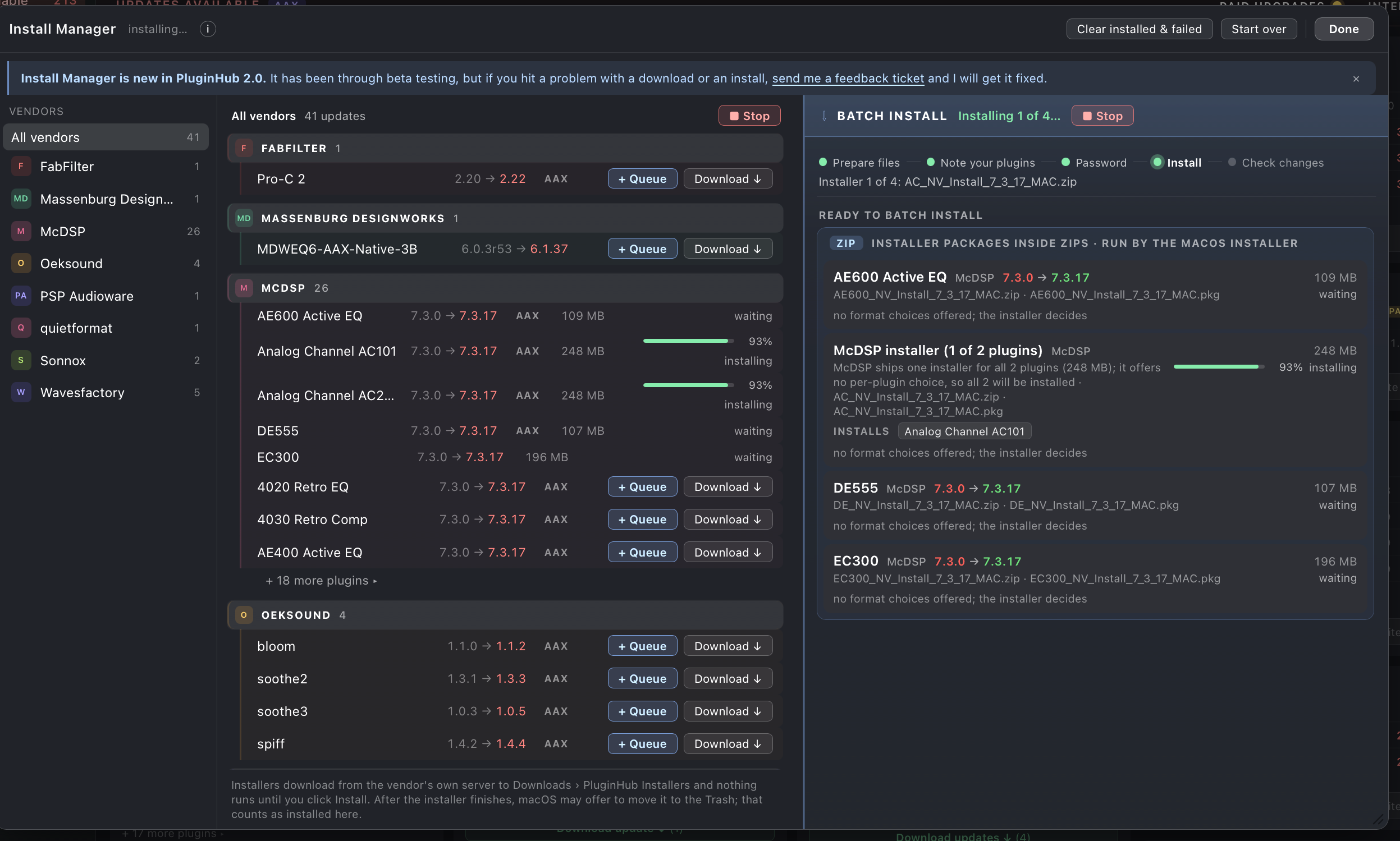The height and width of the screenshot is (841, 1400).
Task: Download the spiff update
Action: (x=728, y=744)
